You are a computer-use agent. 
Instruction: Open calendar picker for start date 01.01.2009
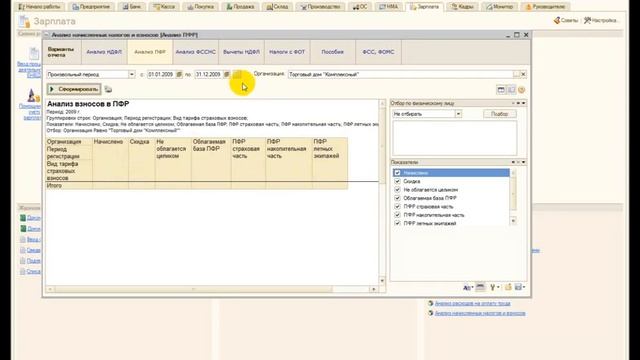[179, 75]
